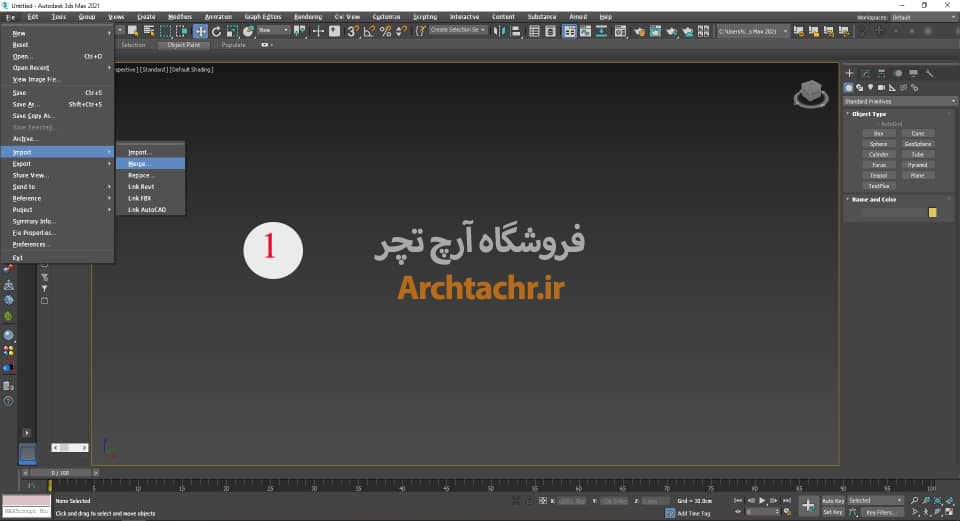Select the Select and Scale tool
Viewport: 960px width, 521px height.
(x=232, y=31)
